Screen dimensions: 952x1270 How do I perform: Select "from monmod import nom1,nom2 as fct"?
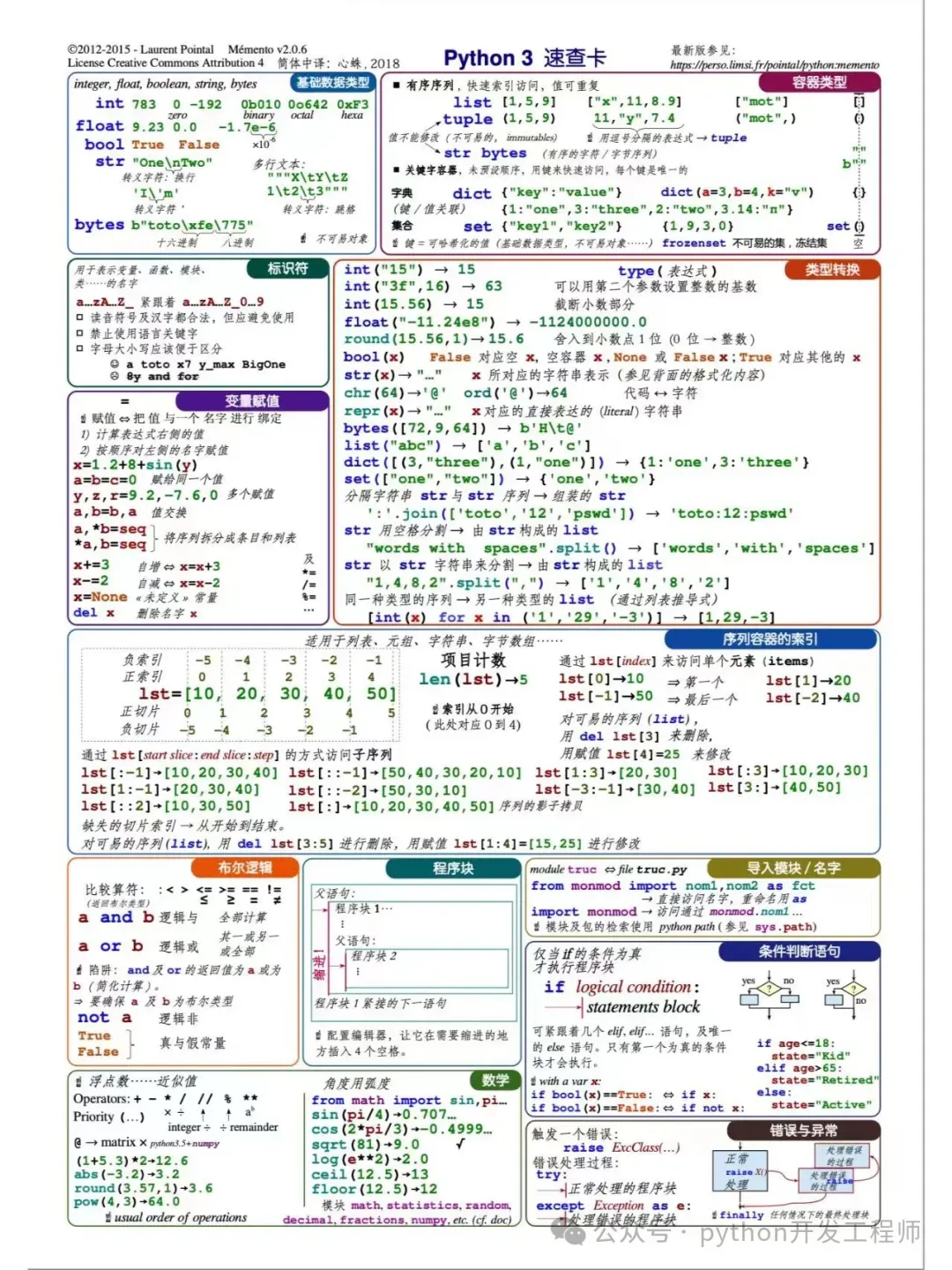[x=673, y=885]
